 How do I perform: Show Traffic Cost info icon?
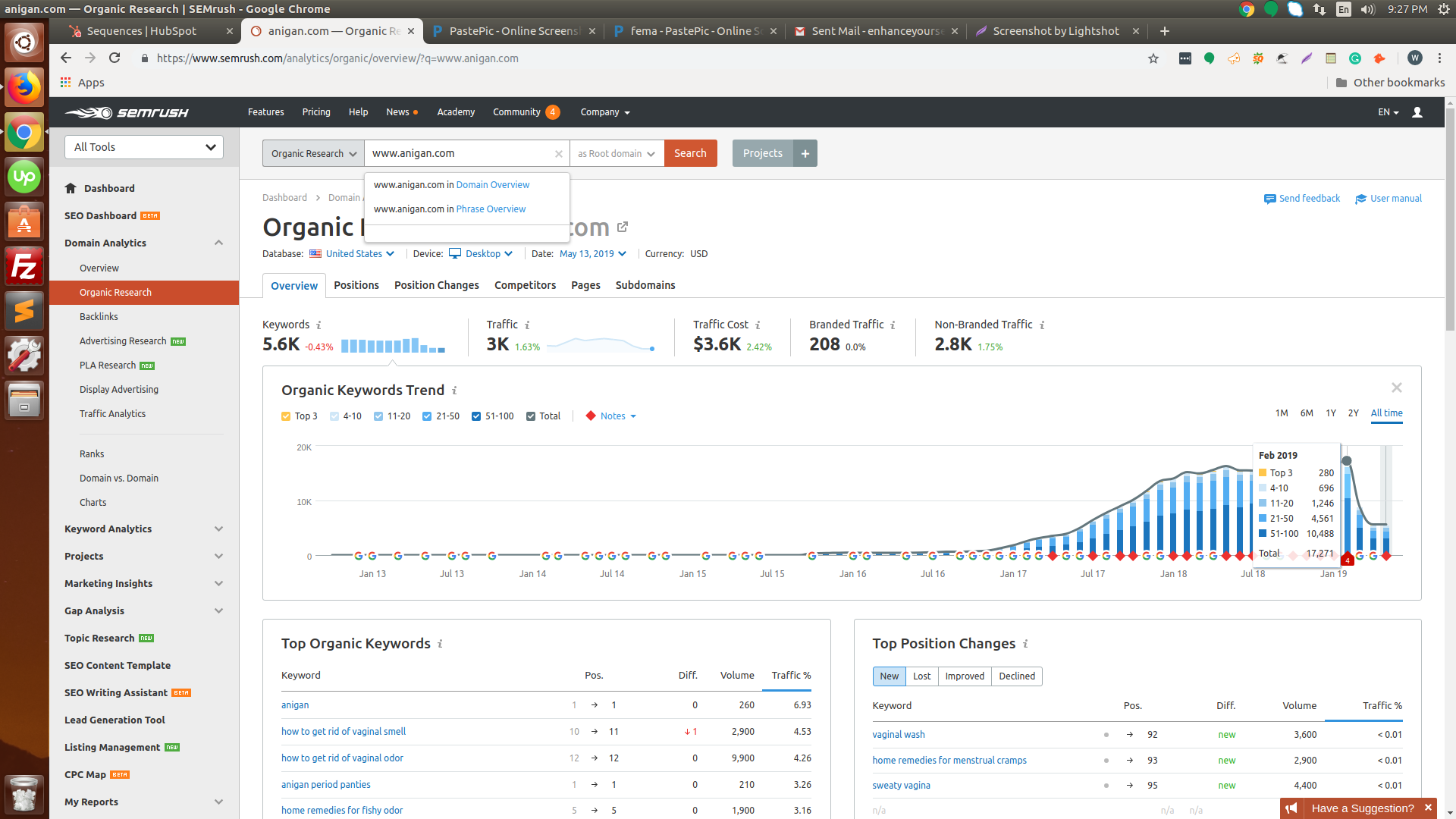[758, 325]
